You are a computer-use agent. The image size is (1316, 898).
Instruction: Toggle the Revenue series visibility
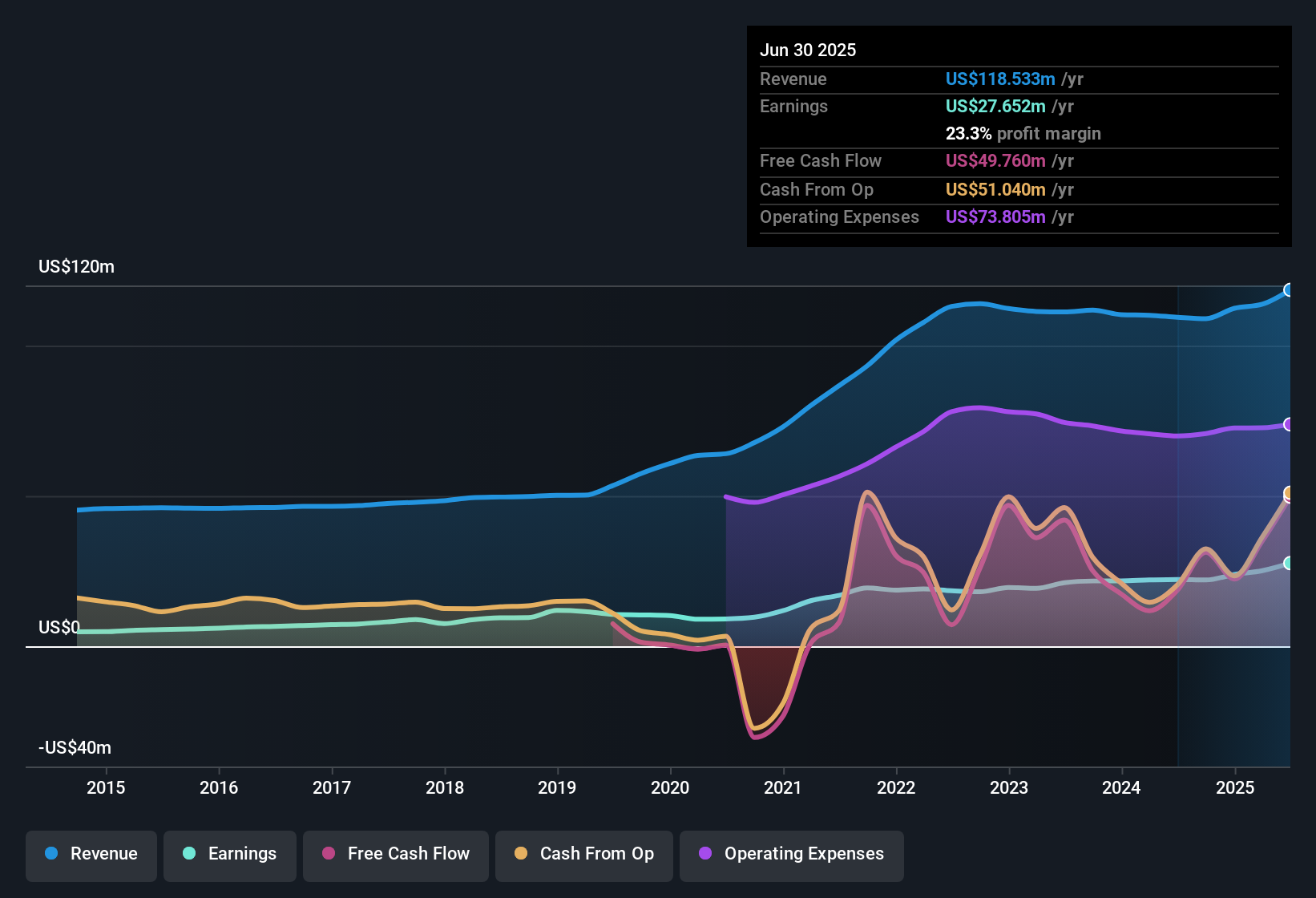point(91,854)
